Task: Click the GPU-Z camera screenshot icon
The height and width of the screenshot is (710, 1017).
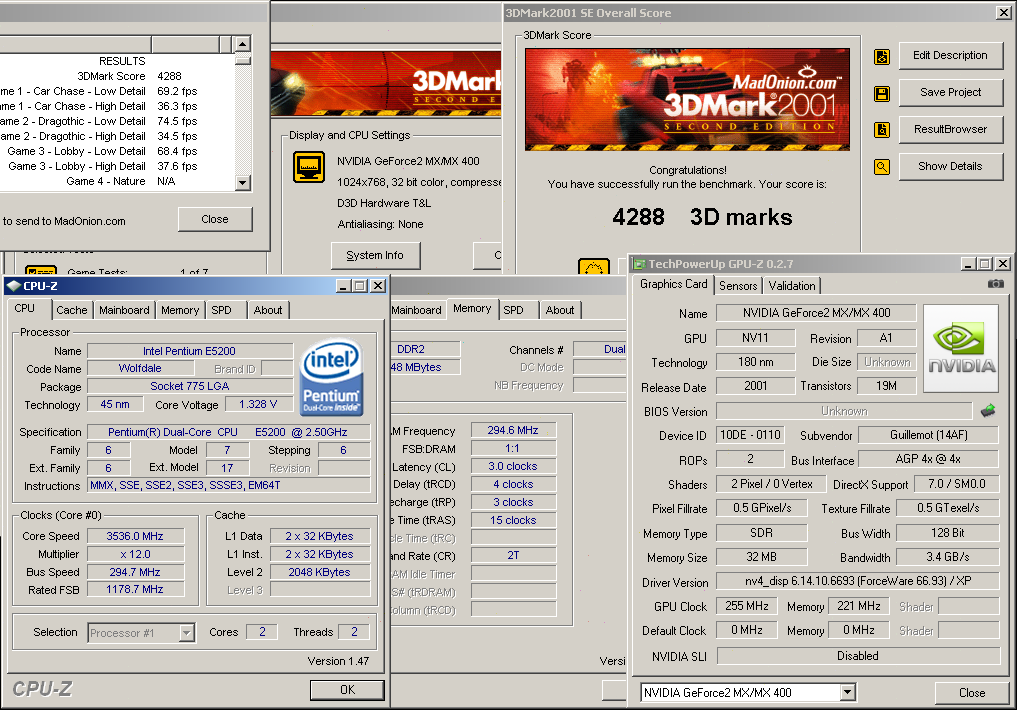Action: point(996,284)
